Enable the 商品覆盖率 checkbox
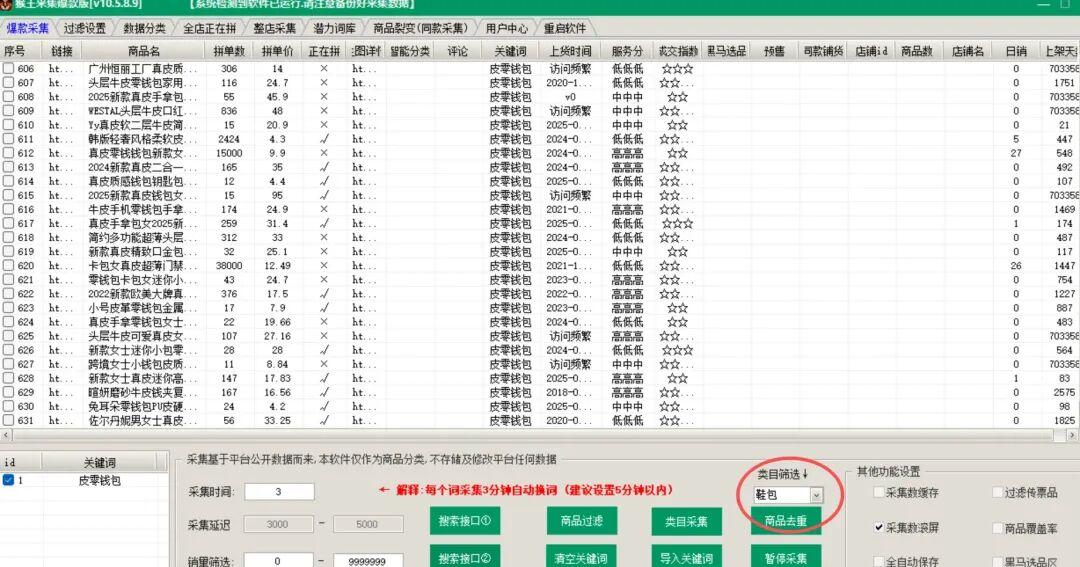The width and height of the screenshot is (1080, 567). click(997, 528)
